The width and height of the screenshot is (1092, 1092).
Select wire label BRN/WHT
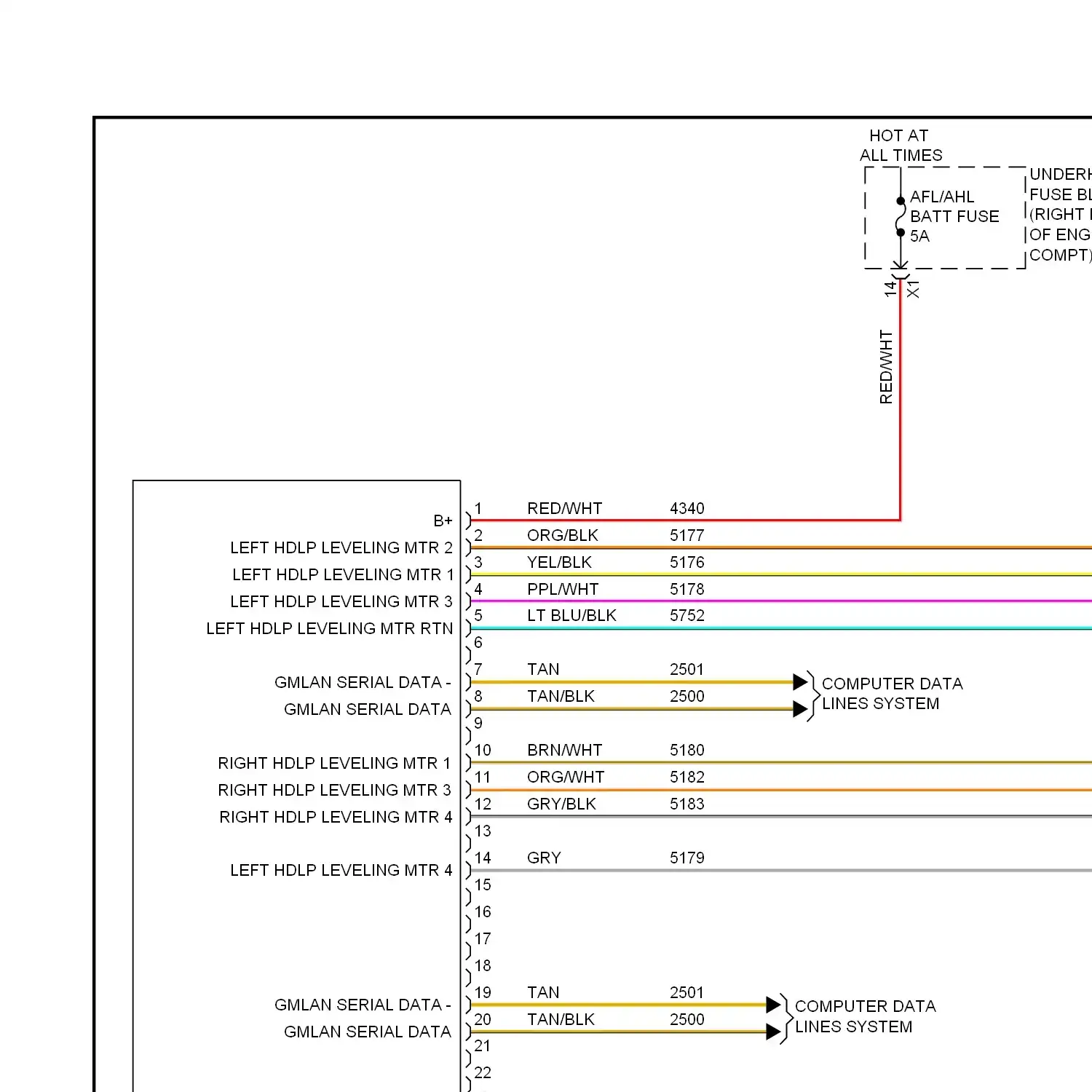(564, 750)
